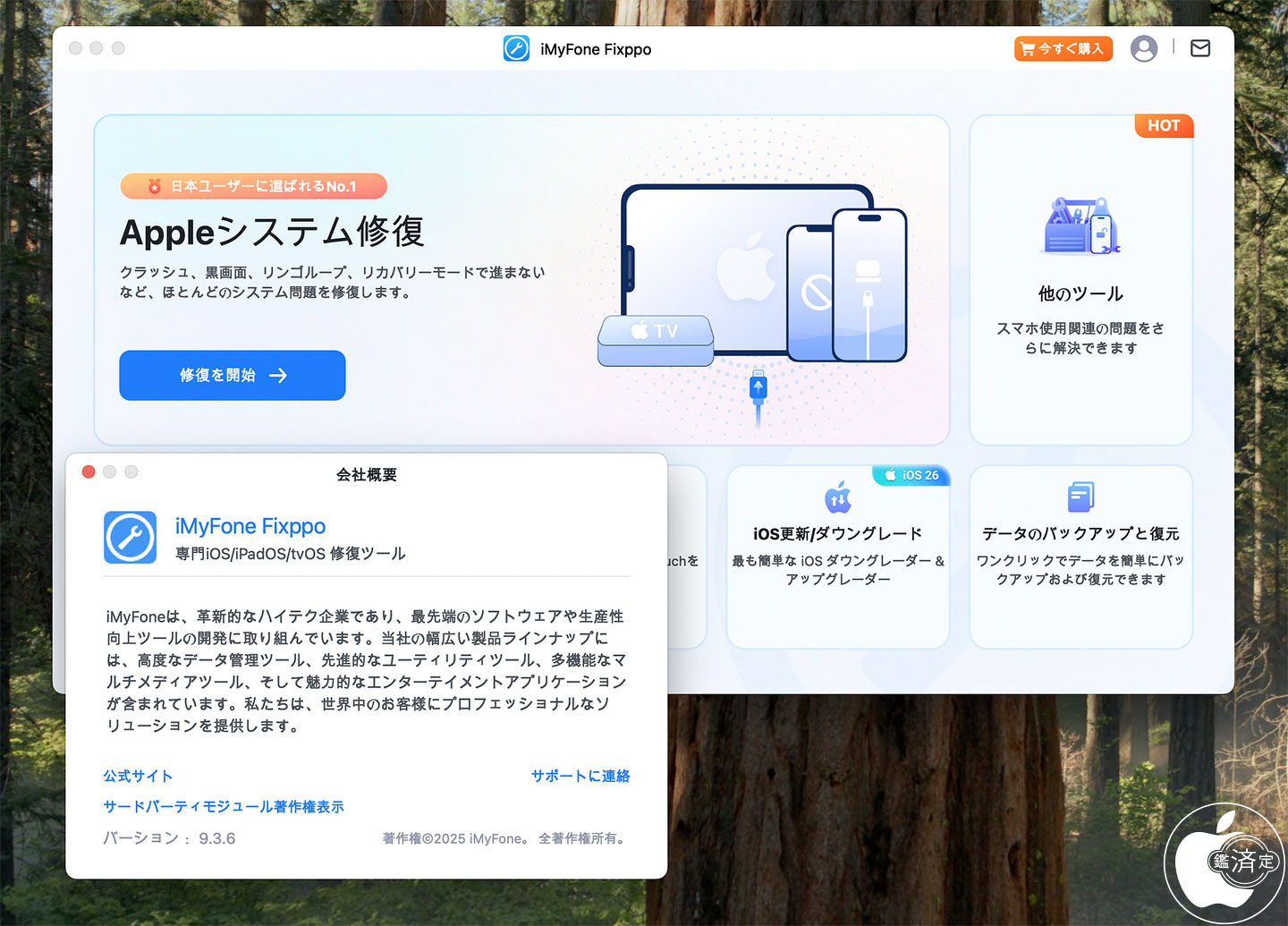
Task: Click the arrow on 修復を開始 button
Action: [278, 375]
